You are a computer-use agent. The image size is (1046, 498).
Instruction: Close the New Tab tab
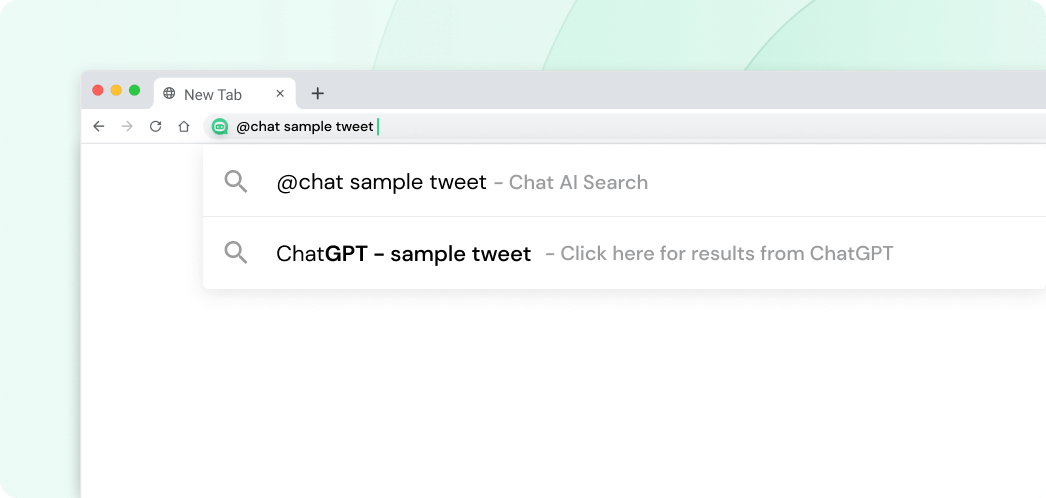[x=280, y=94]
